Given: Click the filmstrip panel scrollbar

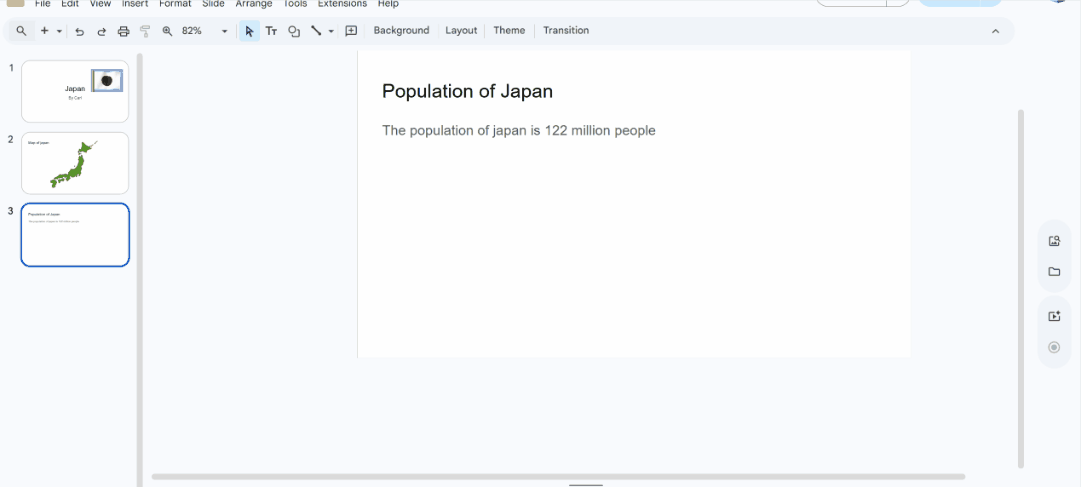Looking at the screenshot, I should pyautogui.click(x=139, y=270).
